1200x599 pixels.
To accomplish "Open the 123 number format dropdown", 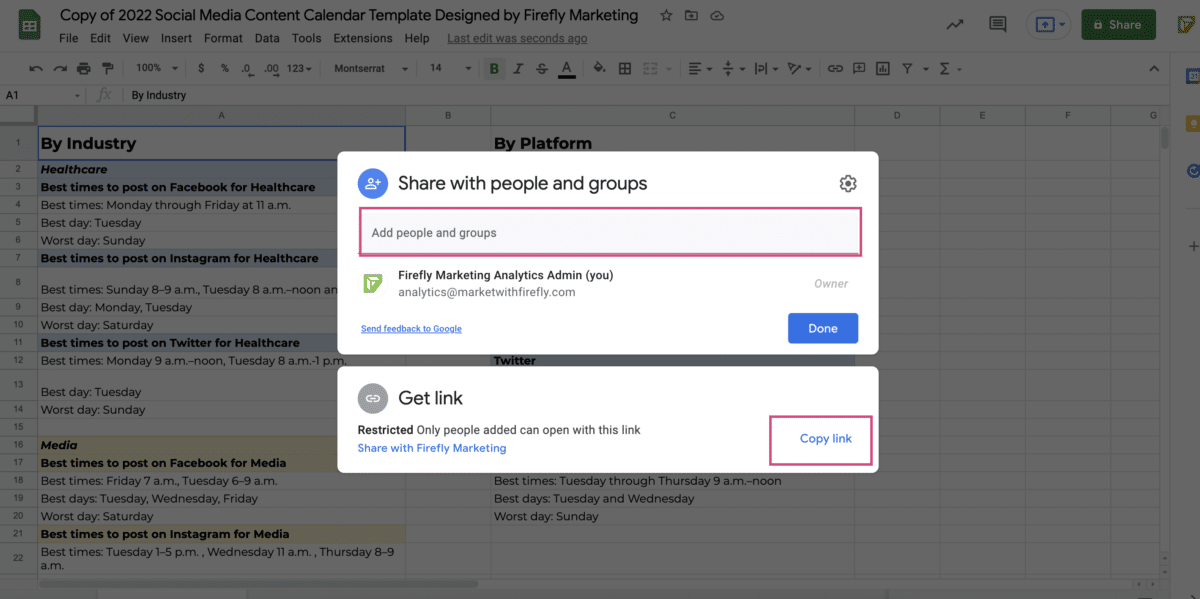I will pyautogui.click(x=299, y=69).
